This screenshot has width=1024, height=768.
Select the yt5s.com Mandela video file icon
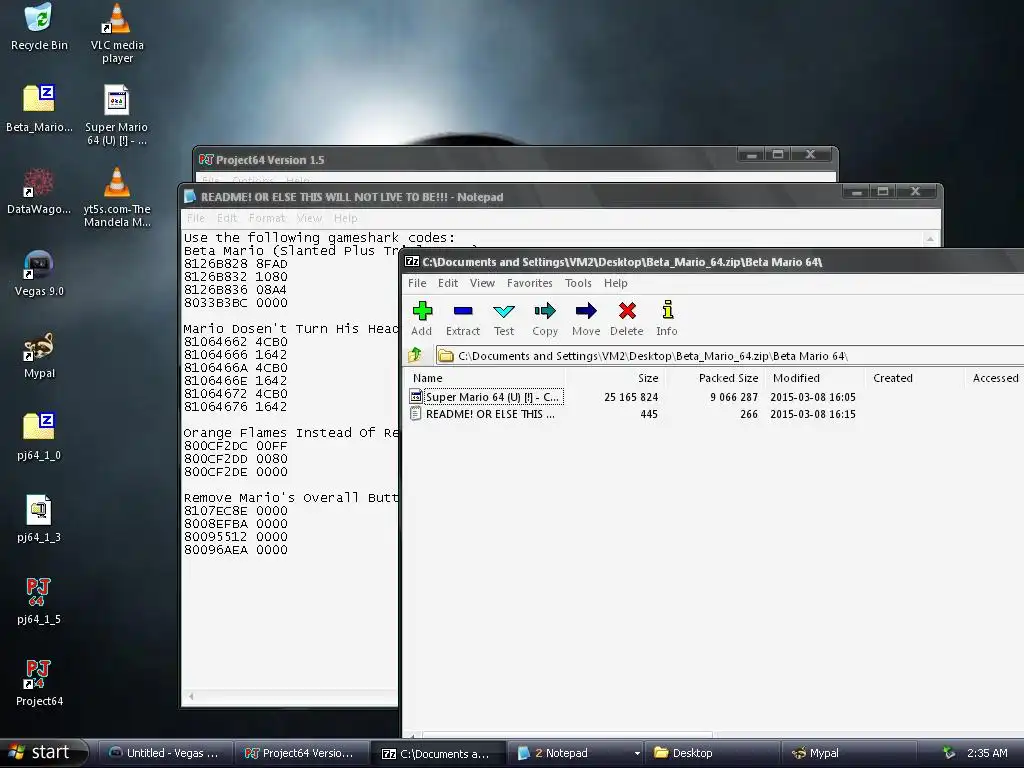click(x=117, y=197)
